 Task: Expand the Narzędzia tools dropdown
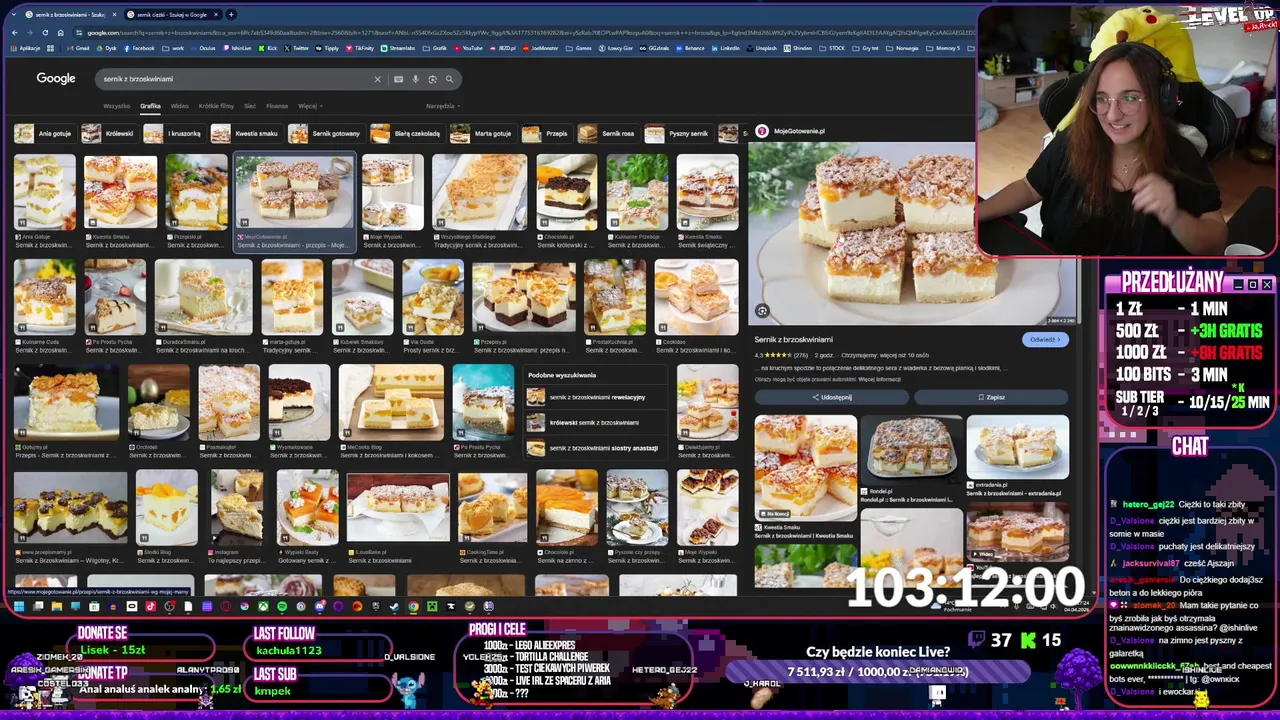coord(442,106)
